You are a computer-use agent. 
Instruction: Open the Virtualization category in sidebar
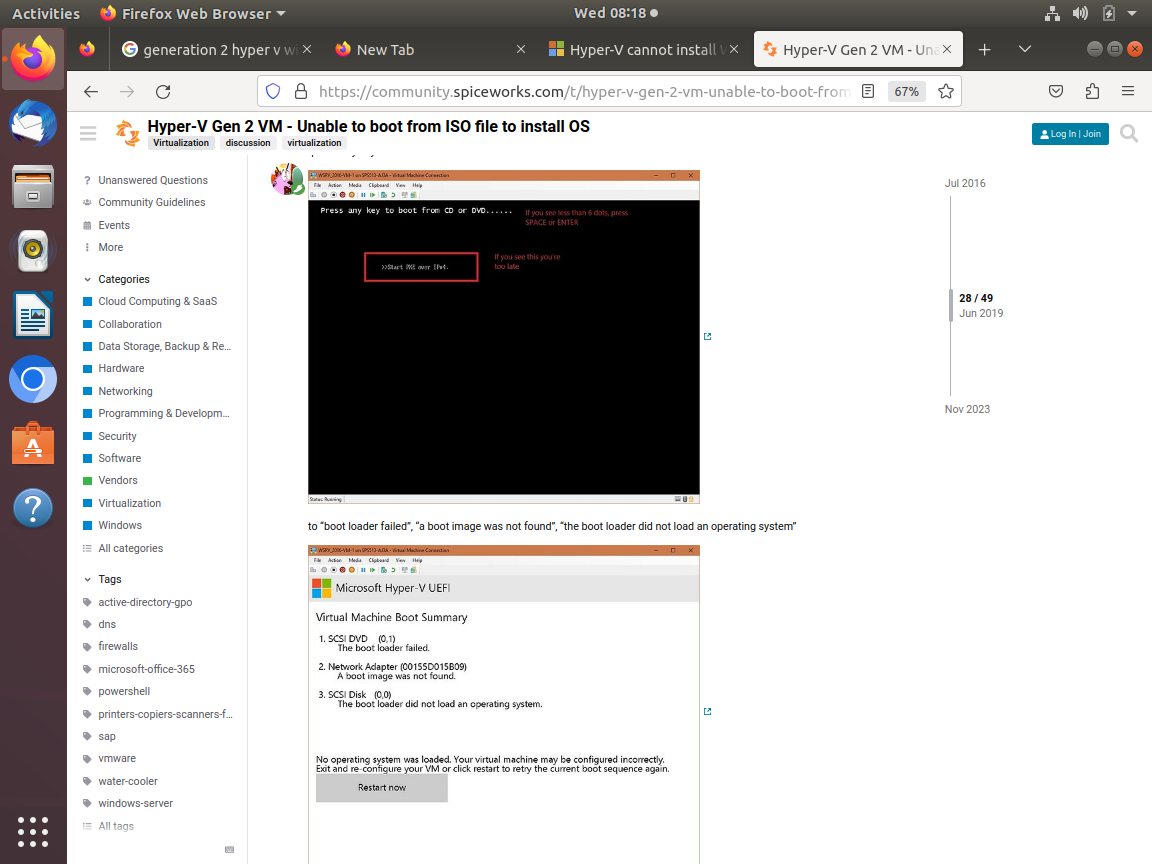[x=129, y=503]
